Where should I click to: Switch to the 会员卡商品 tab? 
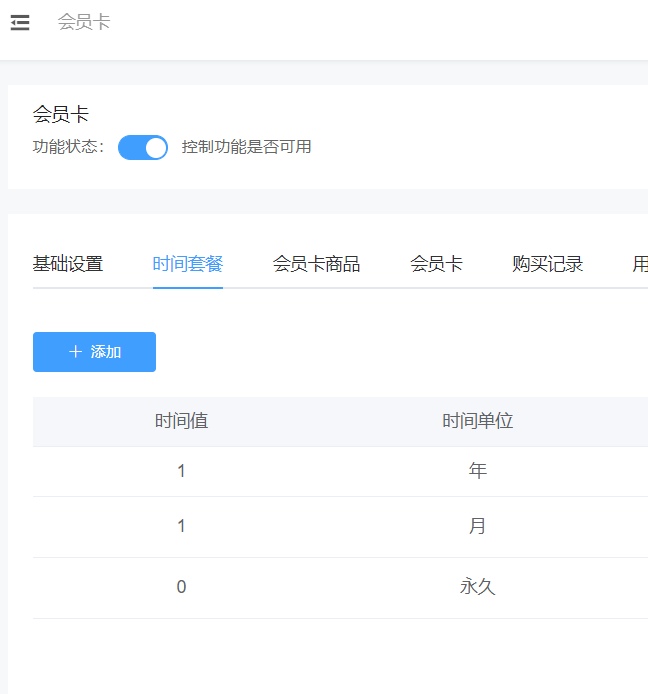316,264
